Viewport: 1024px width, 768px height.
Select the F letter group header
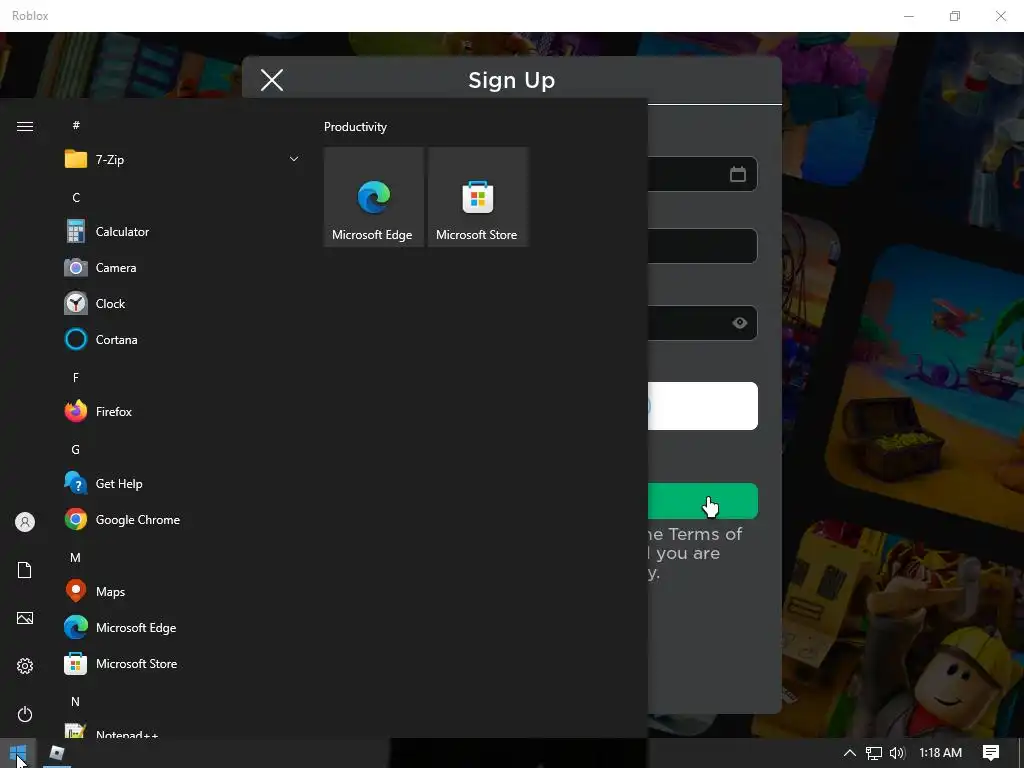pos(76,377)
